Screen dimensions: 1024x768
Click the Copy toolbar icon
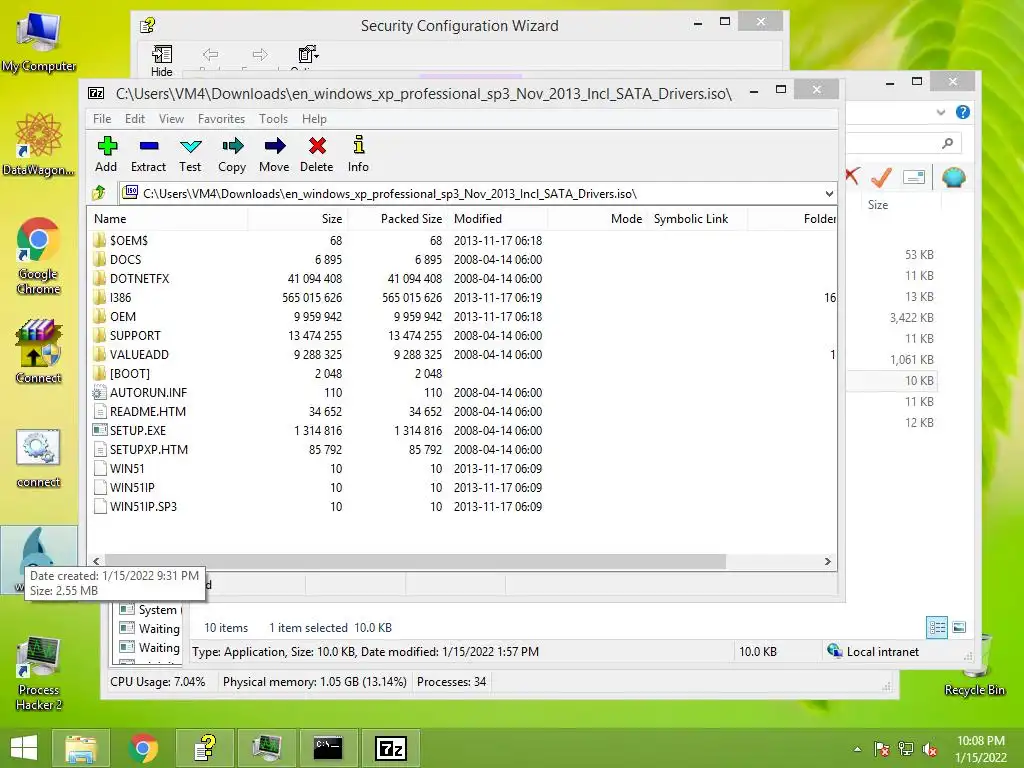232,154
